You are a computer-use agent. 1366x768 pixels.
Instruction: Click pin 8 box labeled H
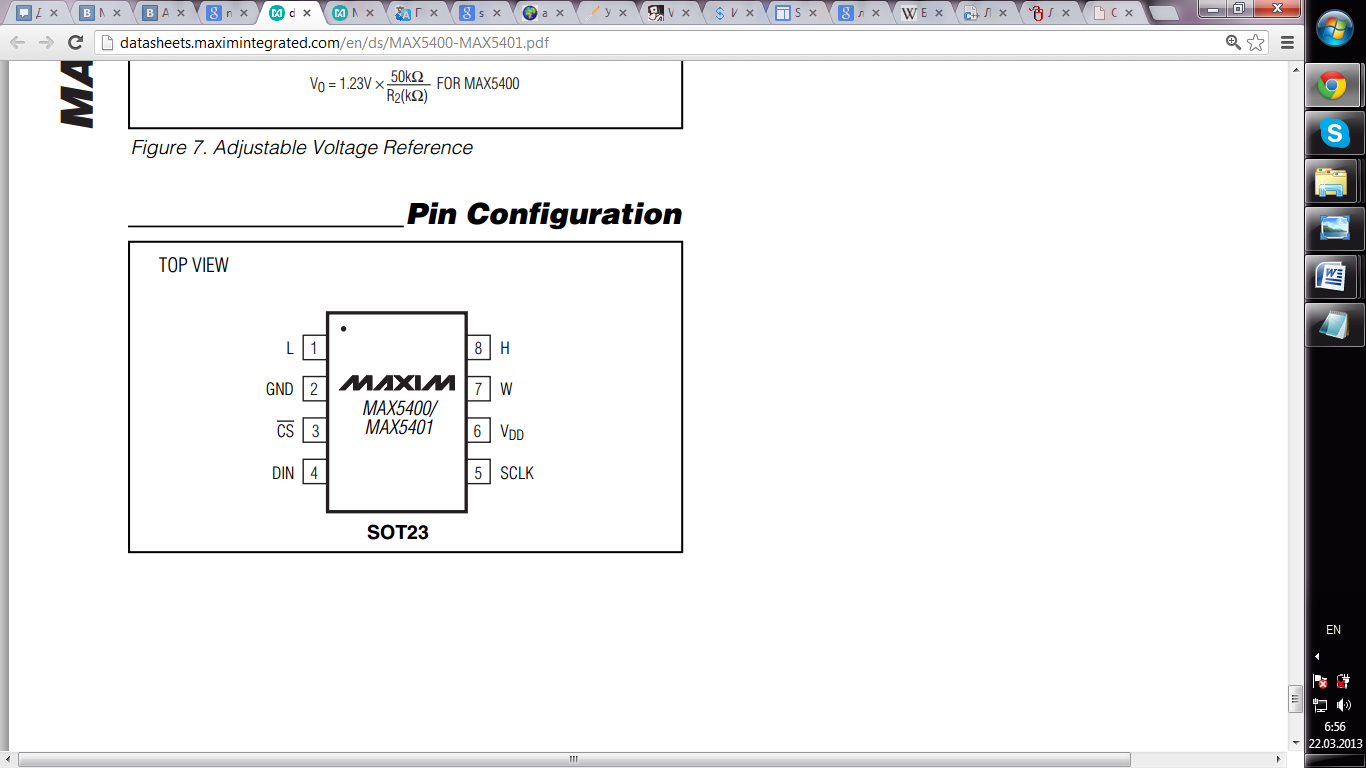(479, 348)
